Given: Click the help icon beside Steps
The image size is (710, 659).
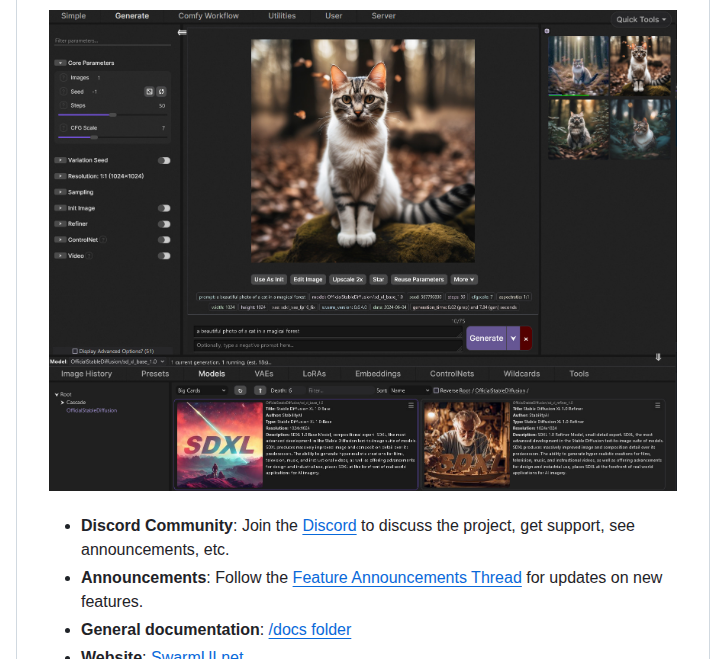Looking at the screenshot, I should pos(63,105).
